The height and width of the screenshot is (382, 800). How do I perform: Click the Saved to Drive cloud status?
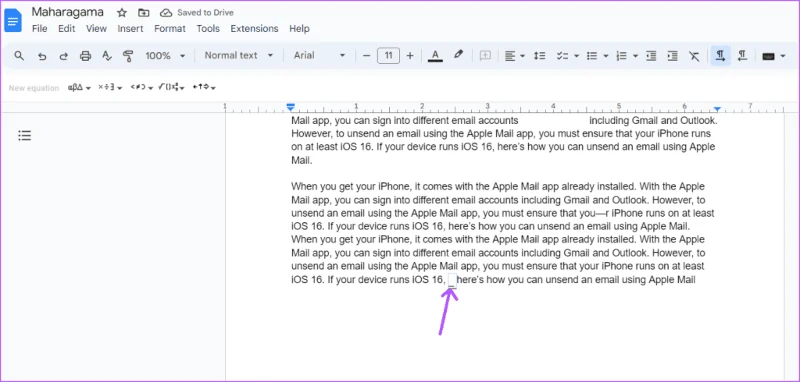tap(196, 13)
